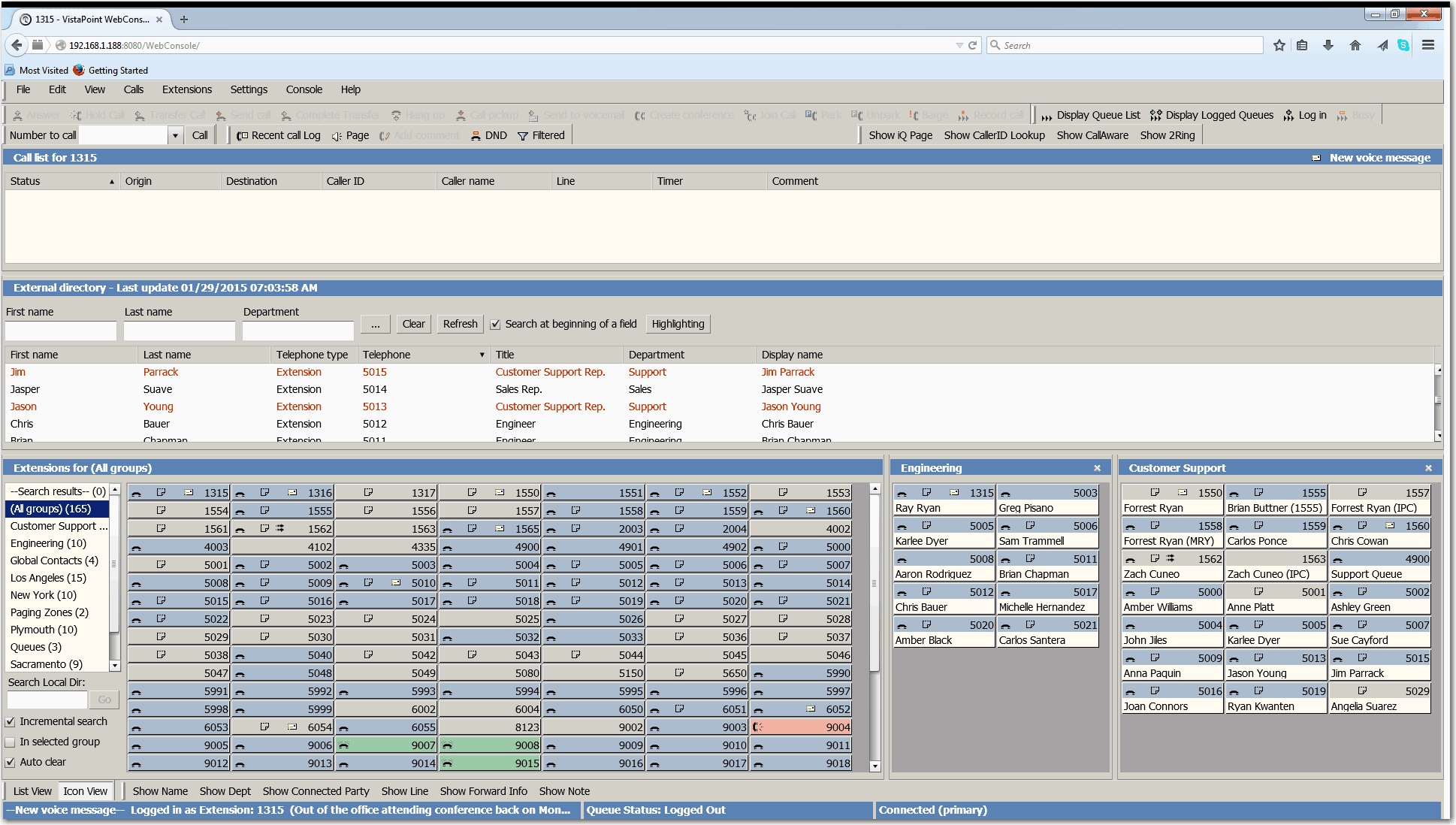
Task: Select extension tile 9004 with ringing icon
Action: 801,727
